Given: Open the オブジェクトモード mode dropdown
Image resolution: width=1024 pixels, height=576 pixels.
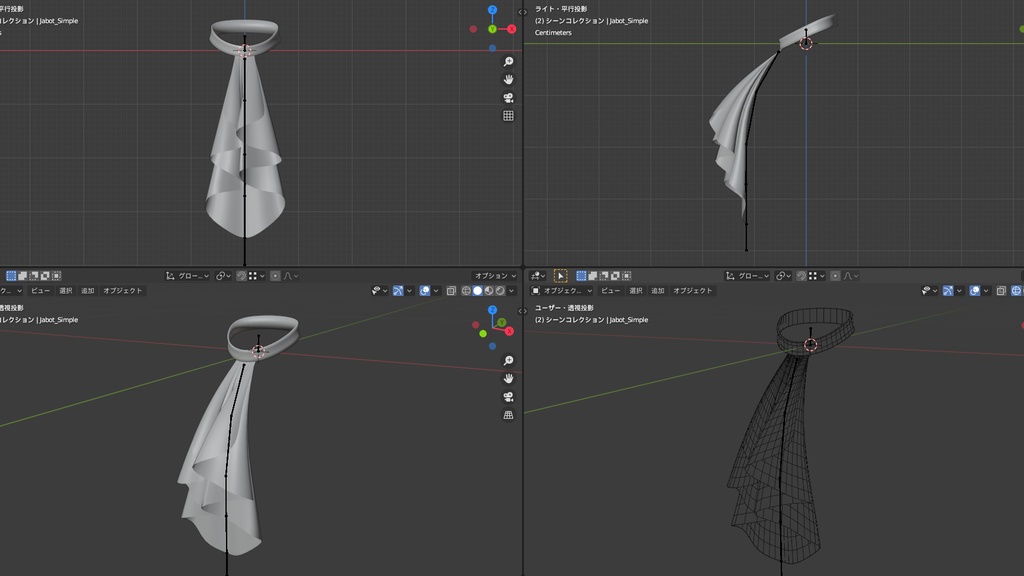Looking at the screenshot, I should [x=563, y=291].
